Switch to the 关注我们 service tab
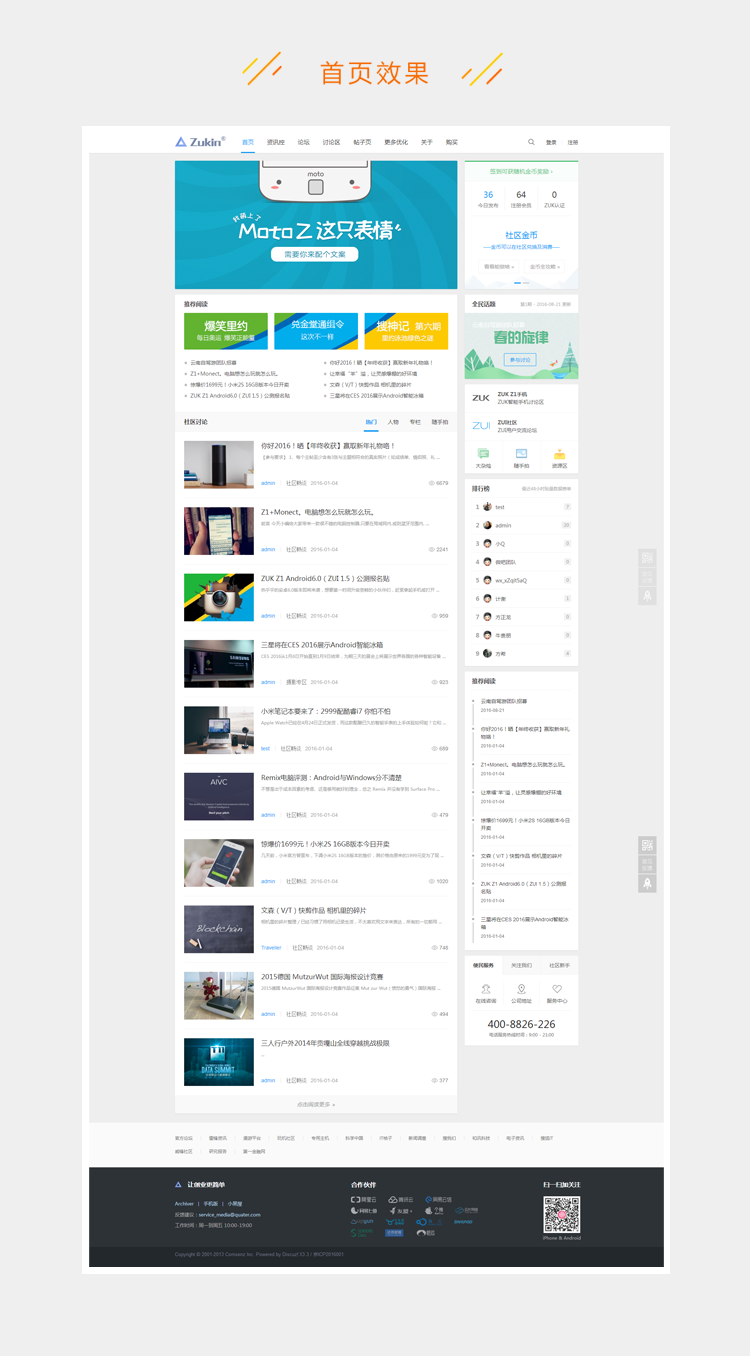Image resolution: width=750 pixels, height=1356 pixels. point(521,965)
